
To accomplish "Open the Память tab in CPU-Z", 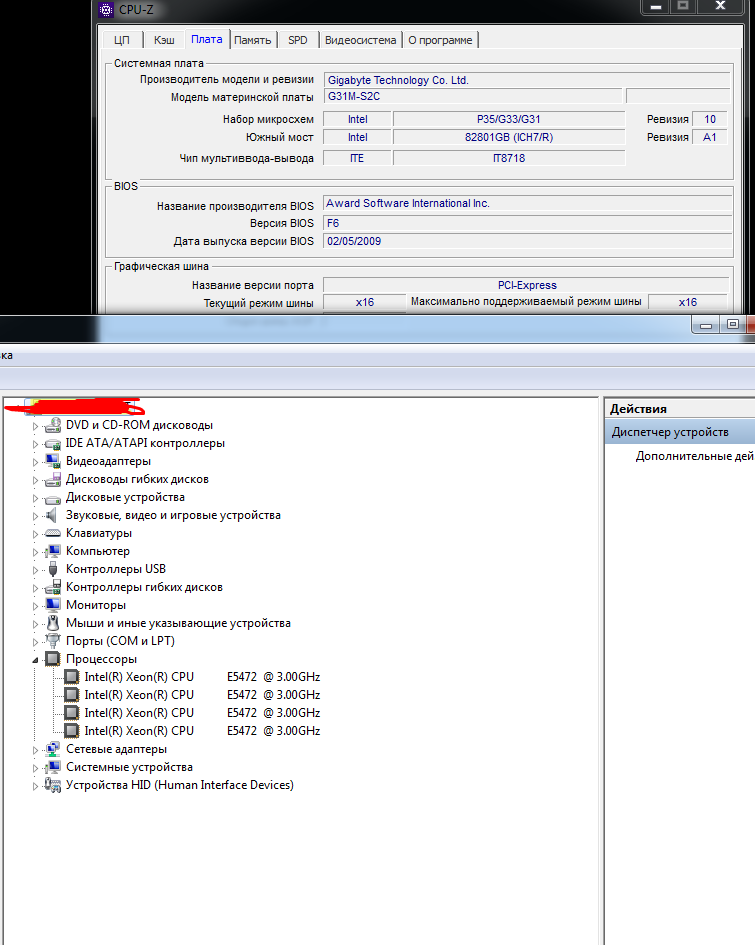I will tap(252, 40).
